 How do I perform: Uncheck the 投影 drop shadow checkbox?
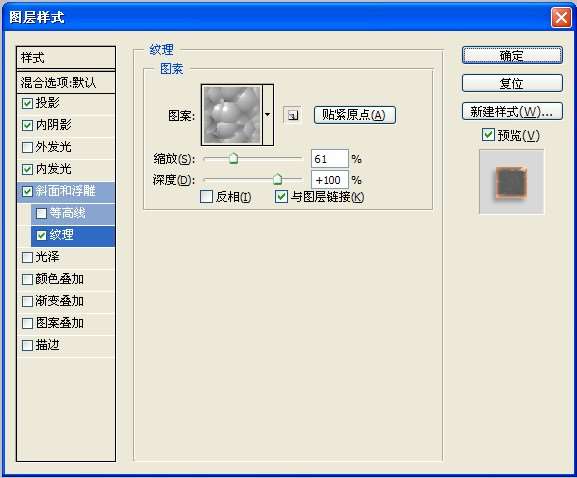(27, 103)
